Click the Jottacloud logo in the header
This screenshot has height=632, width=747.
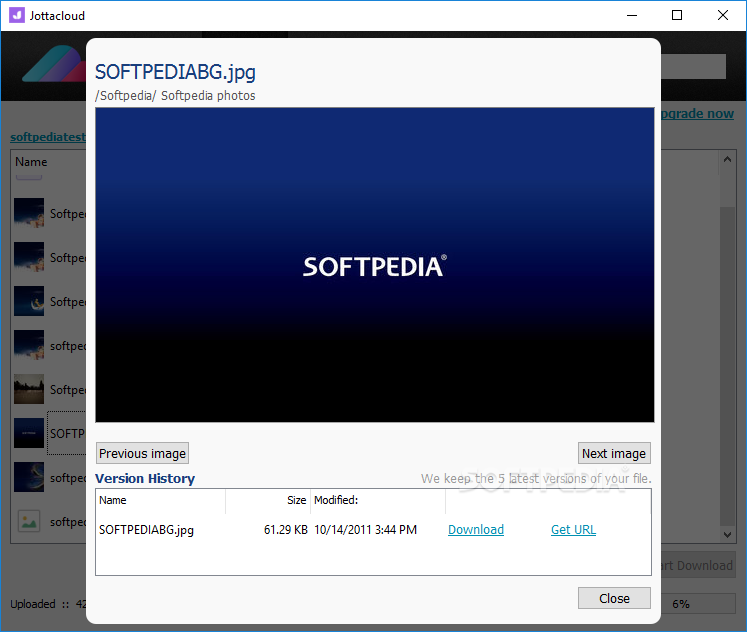tap(54, 64)
